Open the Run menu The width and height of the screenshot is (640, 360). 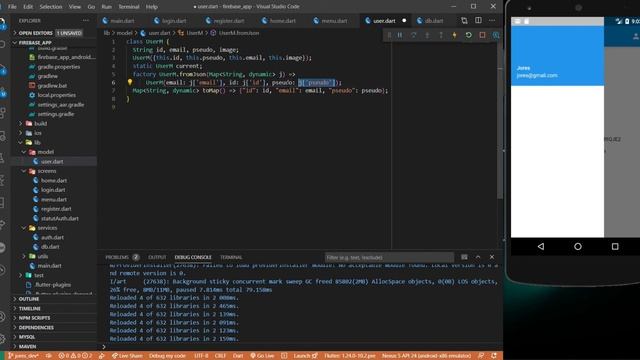tap(107, 7)
